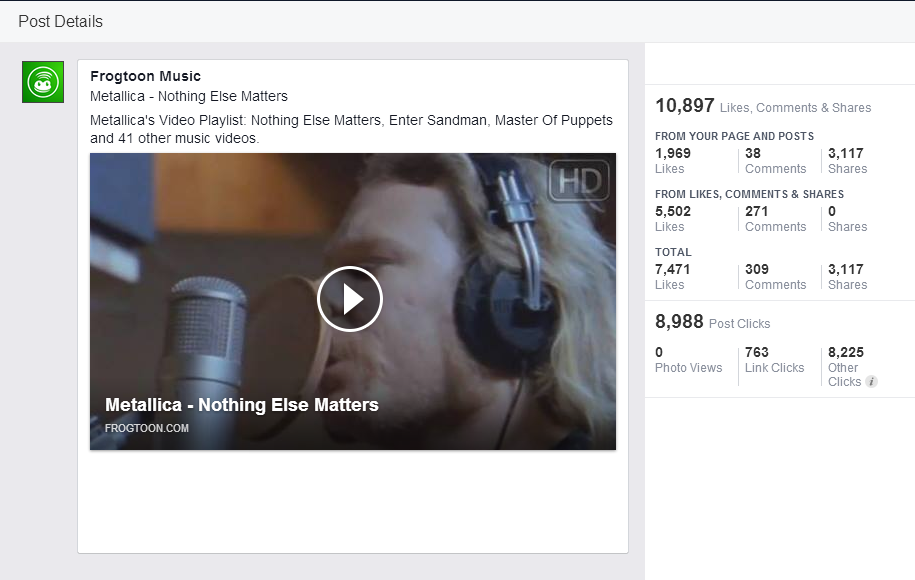Click the FROGTOON.COM source link
915x580 pixels.
click(146, 429)
